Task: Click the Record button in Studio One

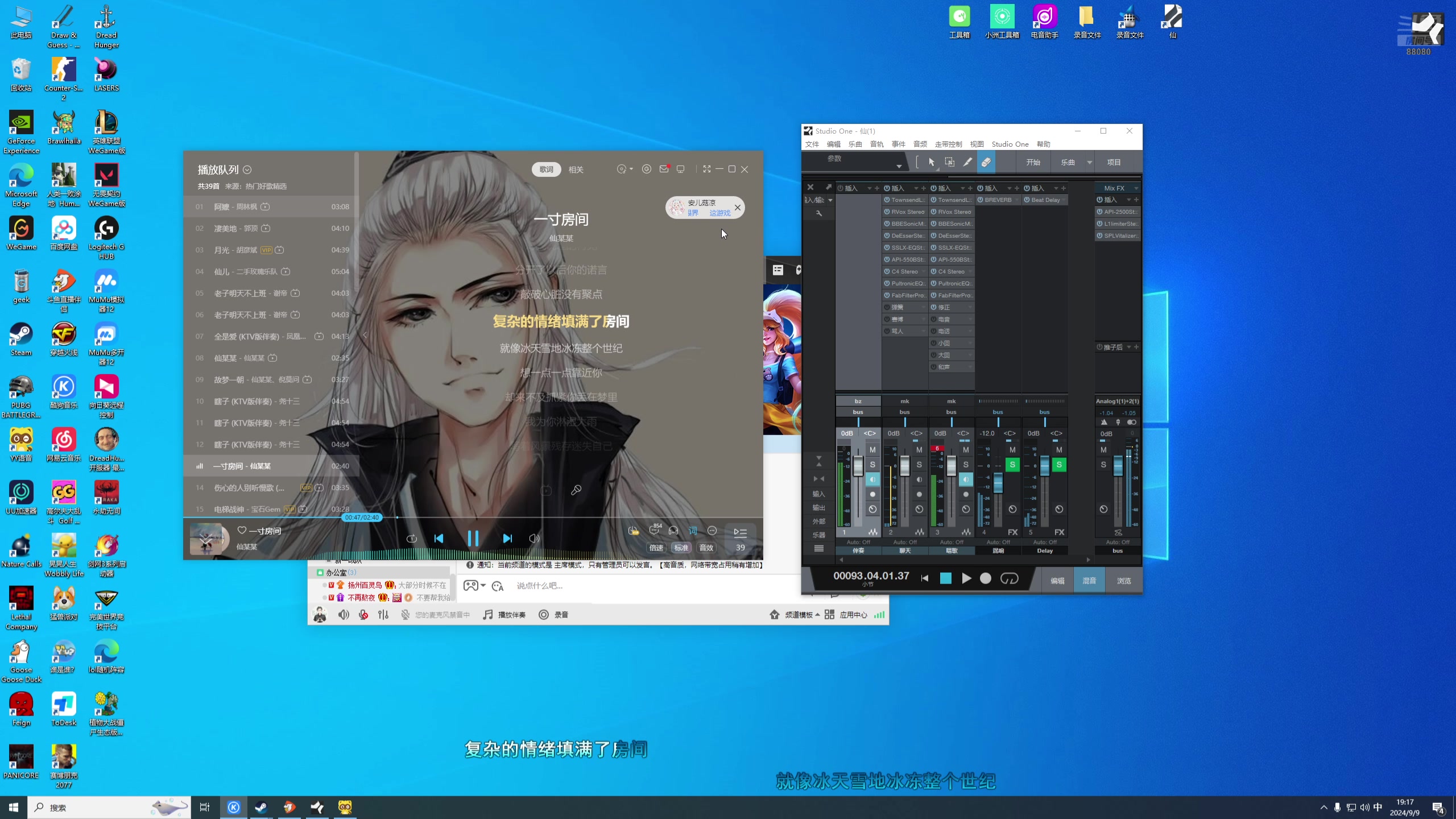Action: coord(986,578)
